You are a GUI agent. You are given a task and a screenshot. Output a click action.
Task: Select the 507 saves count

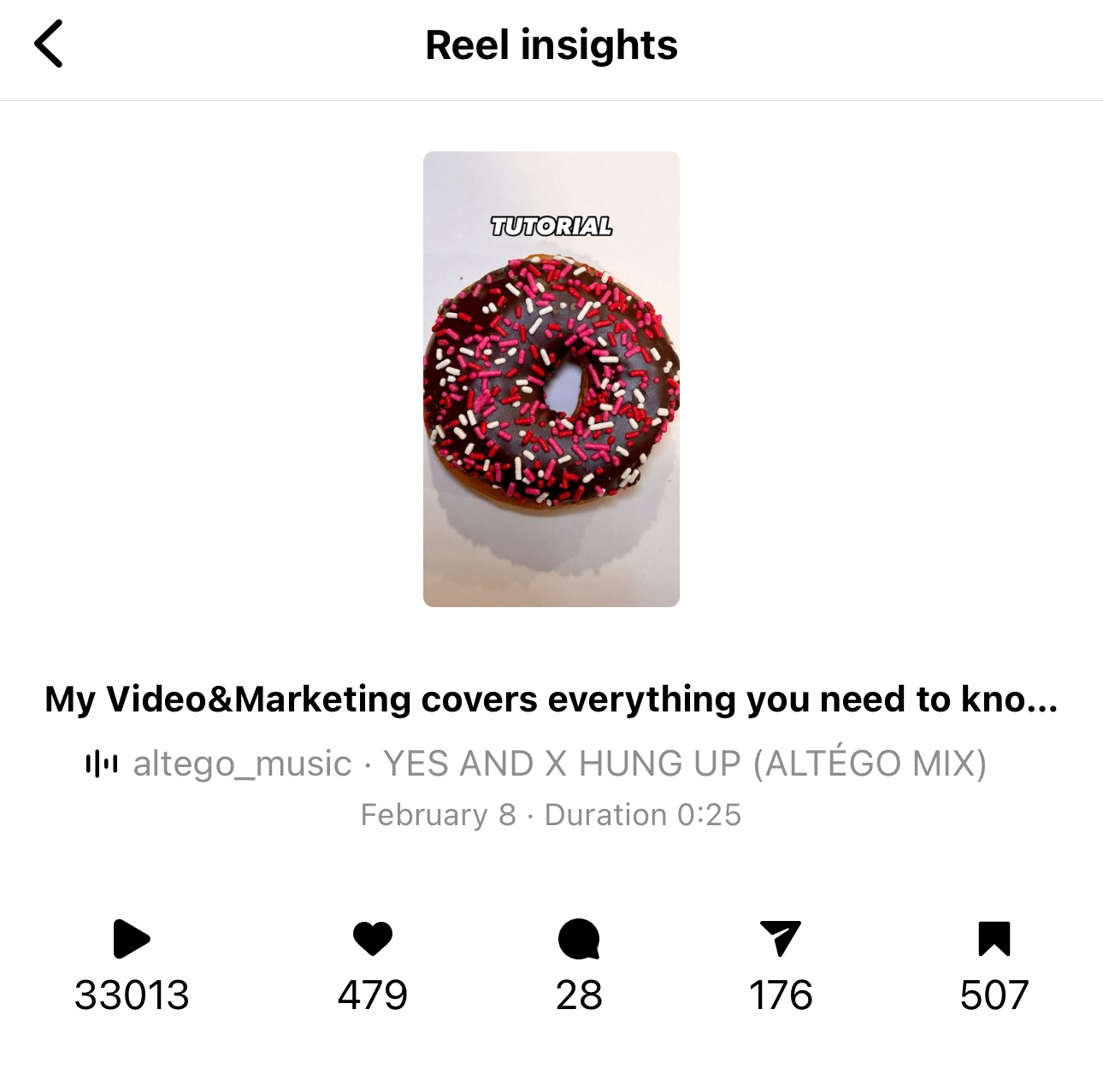point(994,995)
